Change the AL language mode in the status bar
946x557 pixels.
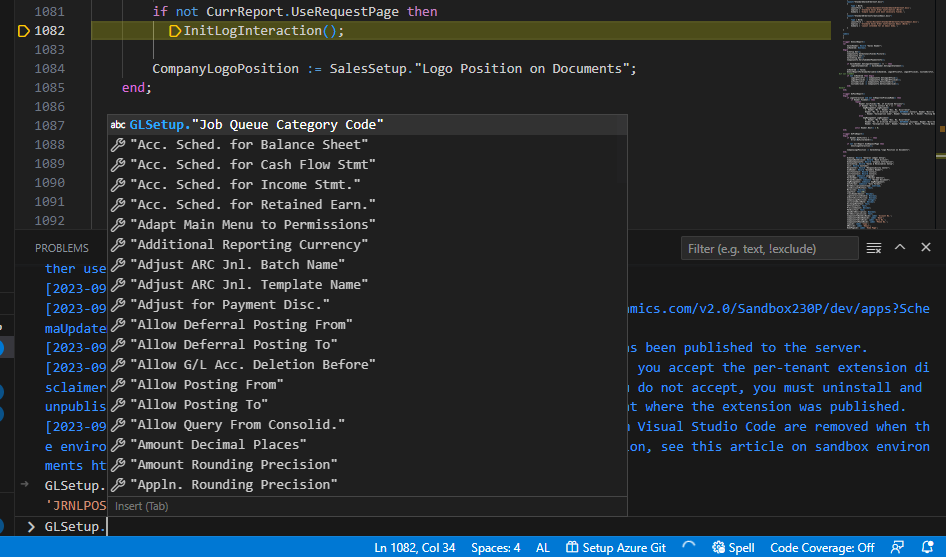(542, 547)
